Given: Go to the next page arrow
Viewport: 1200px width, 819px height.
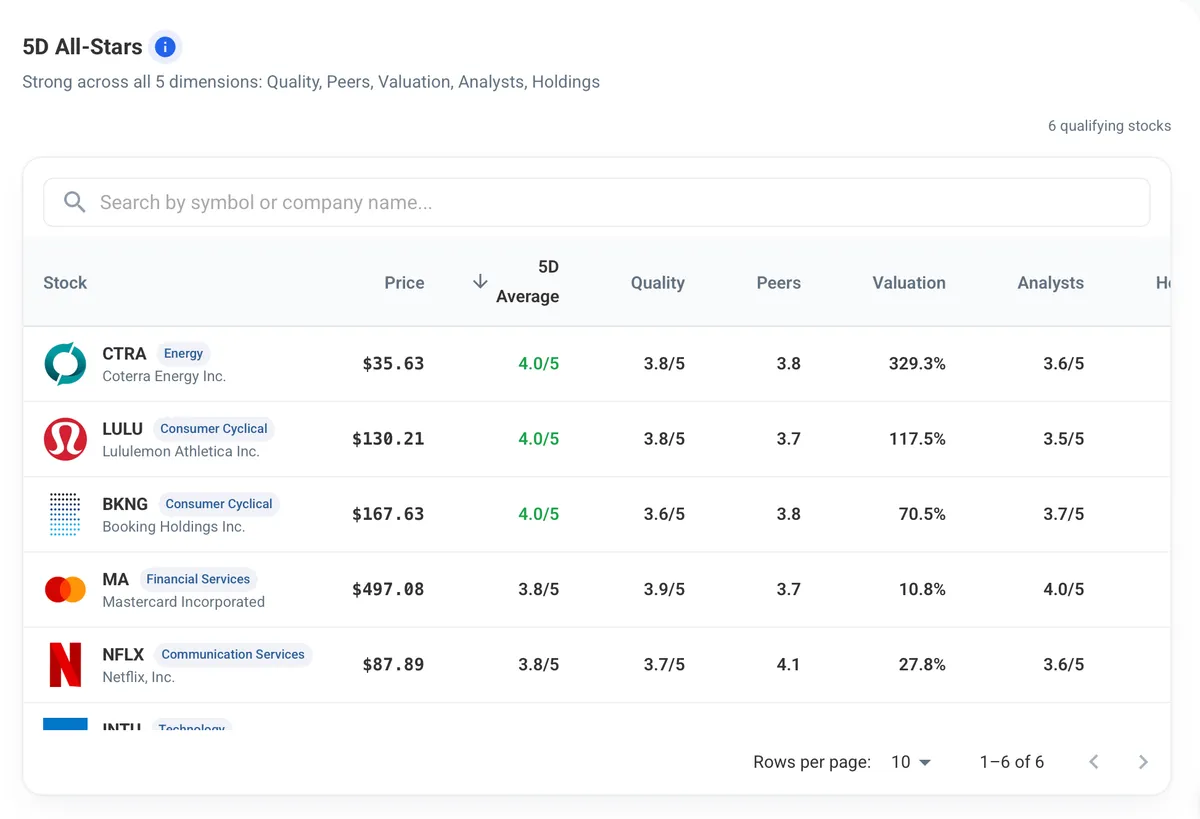Looking at the screenshot, I should pyautogui.click(x=1143, y=762).
